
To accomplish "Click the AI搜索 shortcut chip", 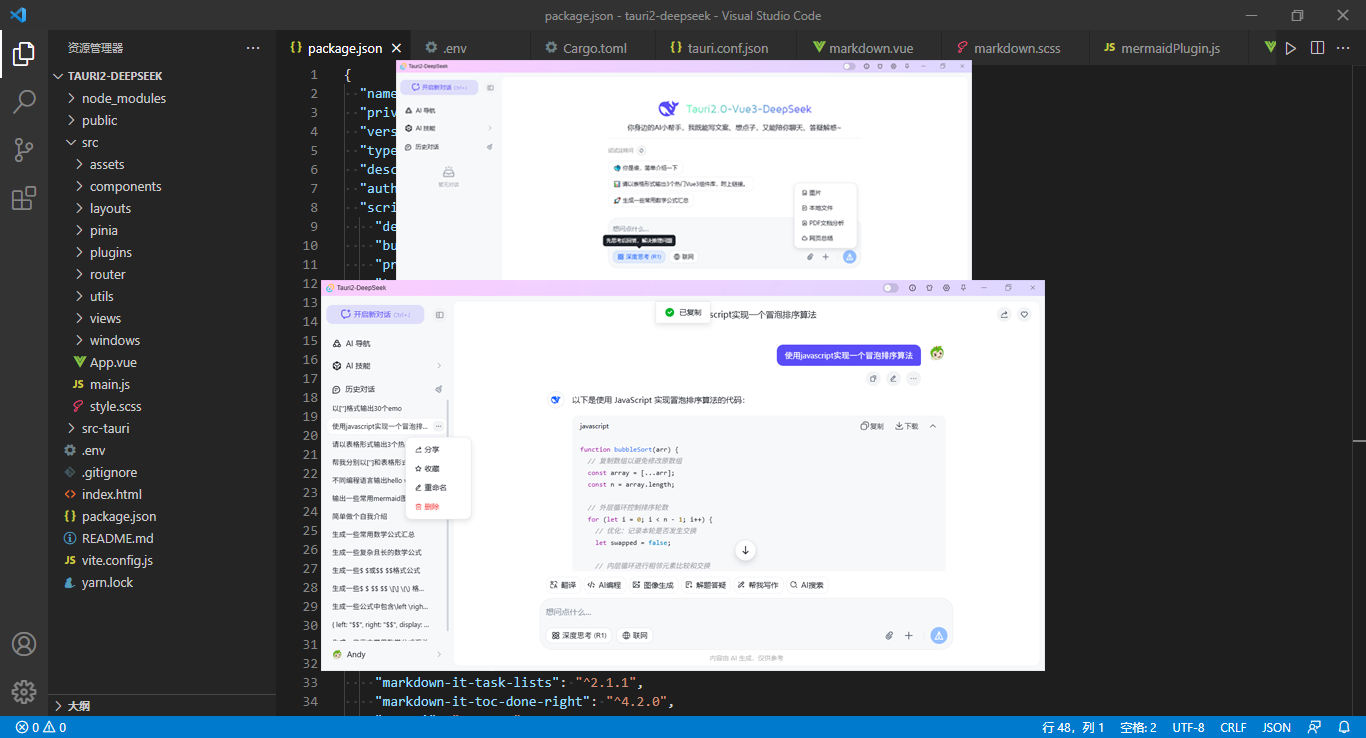I will 806,585.
